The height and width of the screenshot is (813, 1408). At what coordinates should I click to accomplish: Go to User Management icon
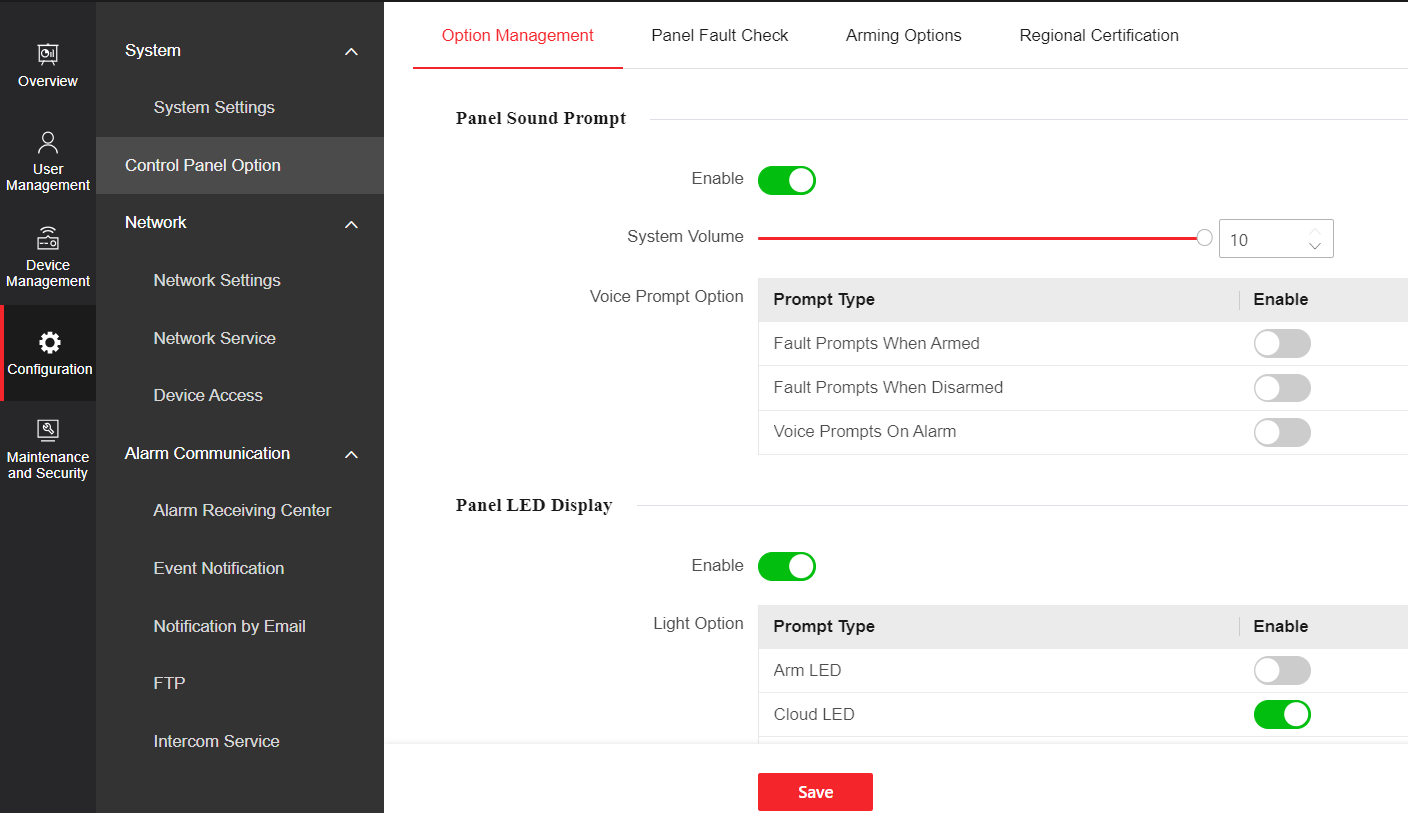click(x=47, y=142)
